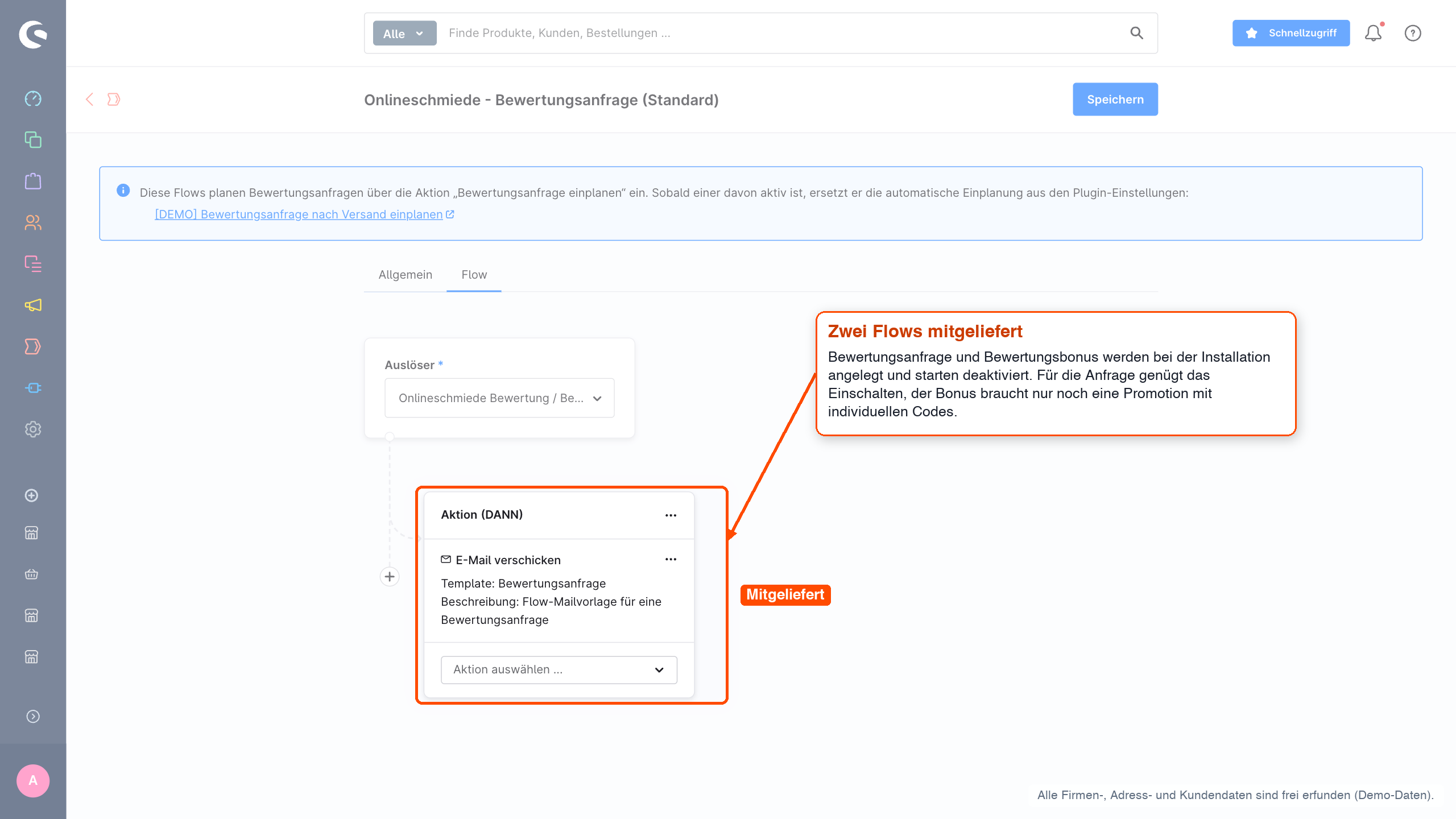Screen dimensions: 1456x819
Task: Open the Auslöser trigger dropdown
Action: click(499, 398)
